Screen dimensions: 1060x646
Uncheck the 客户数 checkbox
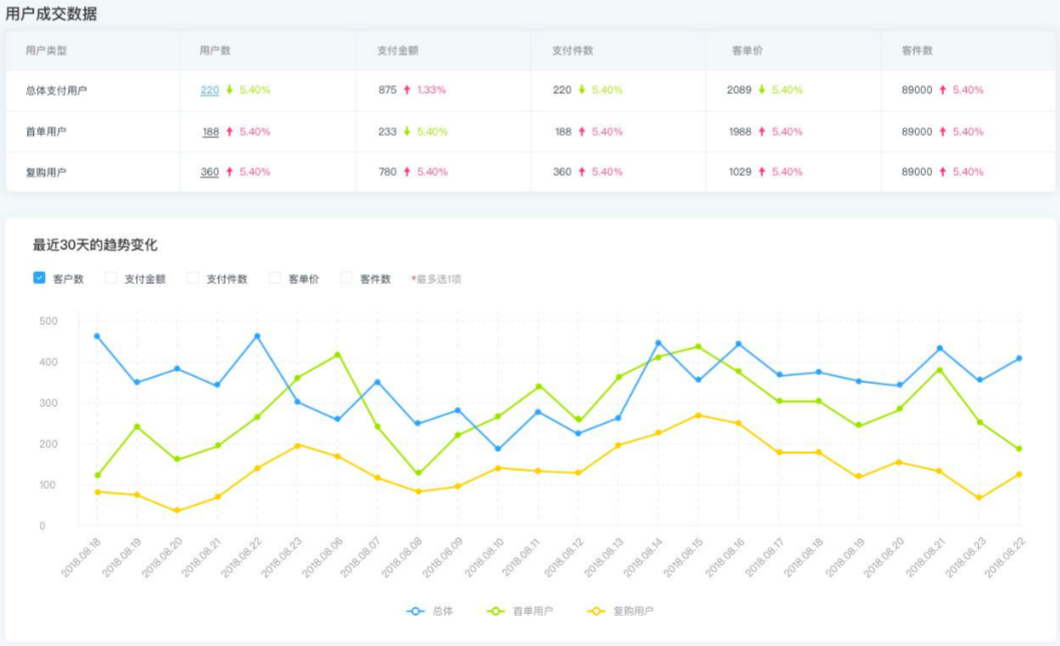pyautogui.click(x=39, y=279)
